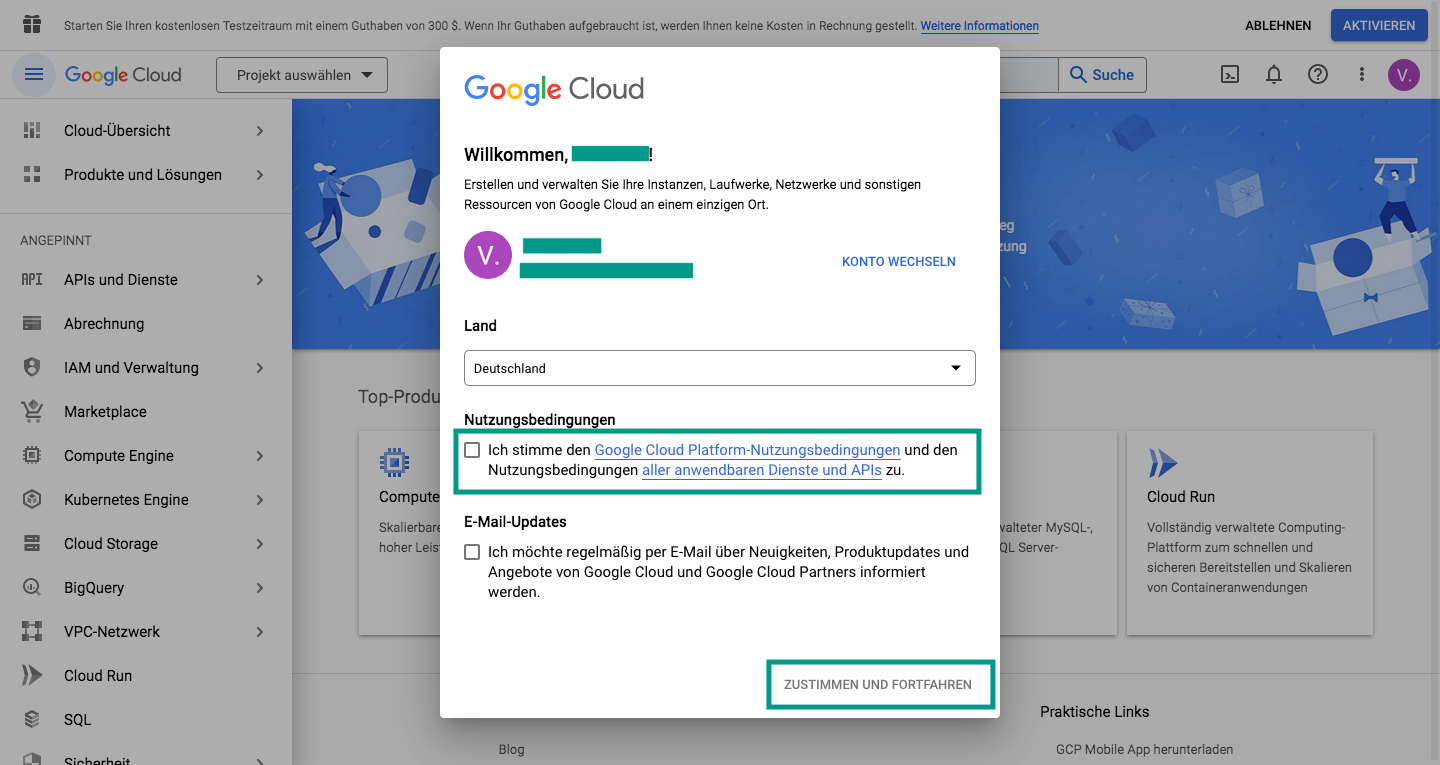Open the notifications bell
The image size is (1440, 765).
1274,75
